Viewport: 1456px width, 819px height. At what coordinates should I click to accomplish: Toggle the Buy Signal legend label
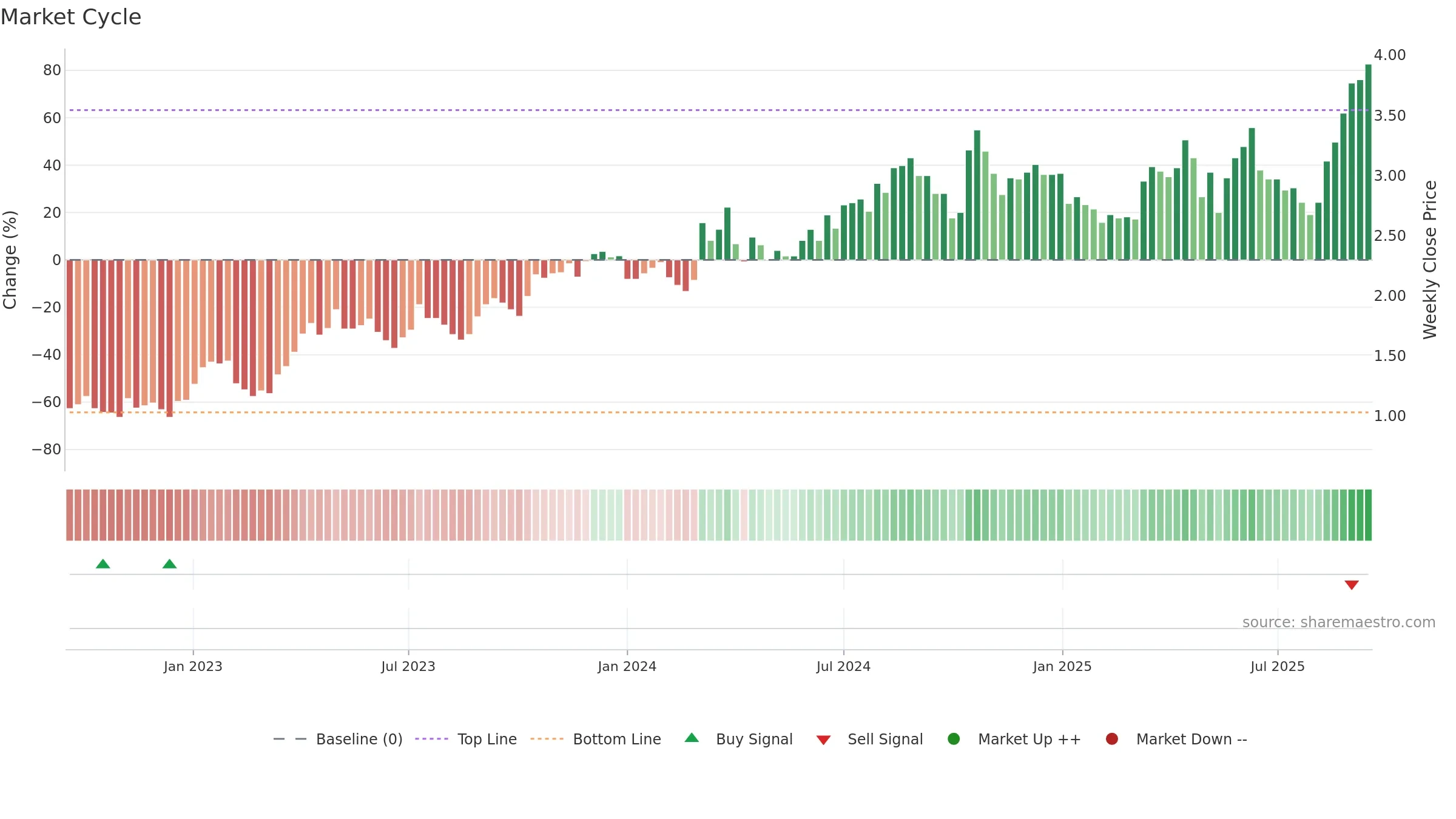[x=754, y=739]
